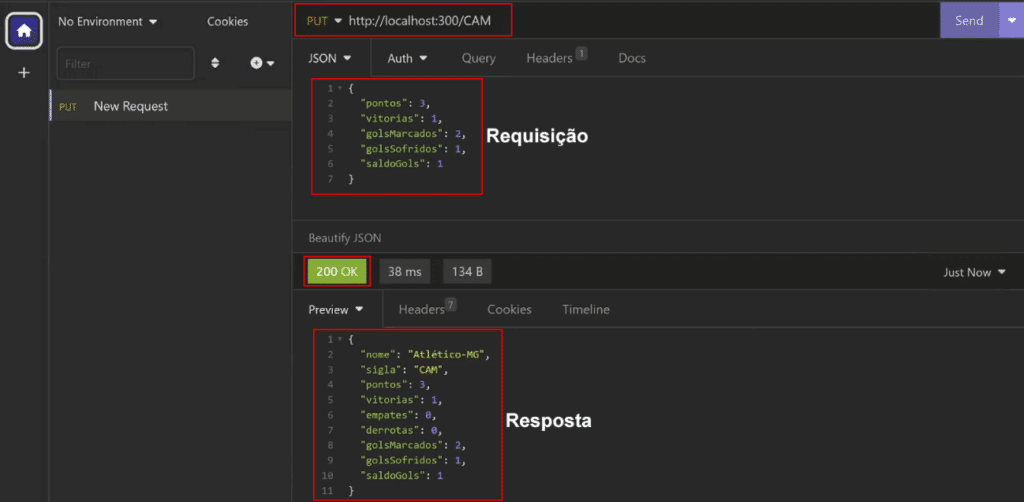Switch to the request Headers tab

[x=556, y=57]
